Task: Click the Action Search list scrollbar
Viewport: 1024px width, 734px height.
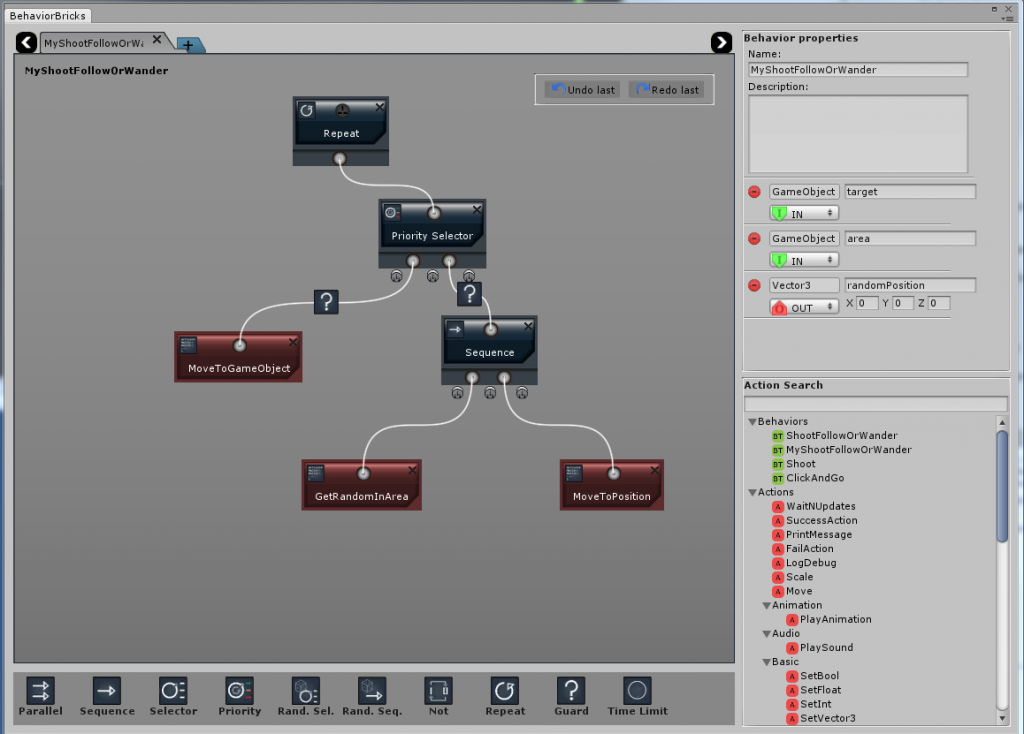Action: [x=1002, y=480]
